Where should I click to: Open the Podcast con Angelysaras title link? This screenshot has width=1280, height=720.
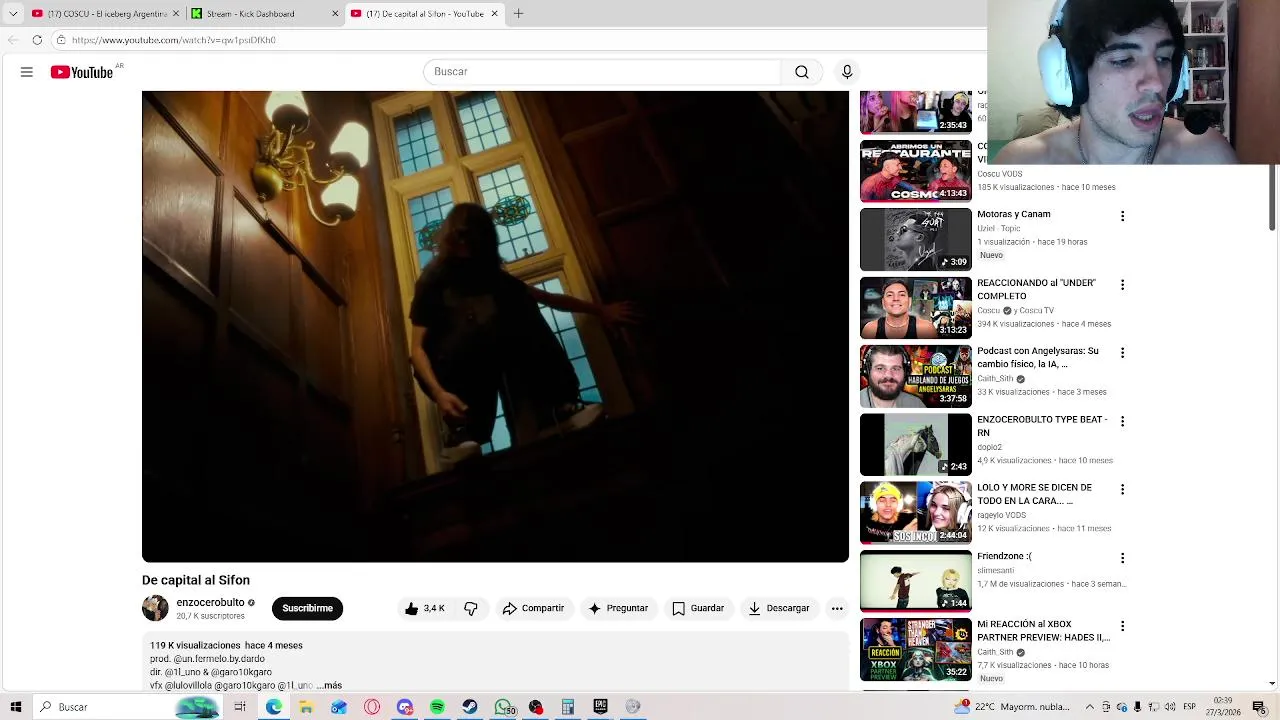click(1037, 357)
